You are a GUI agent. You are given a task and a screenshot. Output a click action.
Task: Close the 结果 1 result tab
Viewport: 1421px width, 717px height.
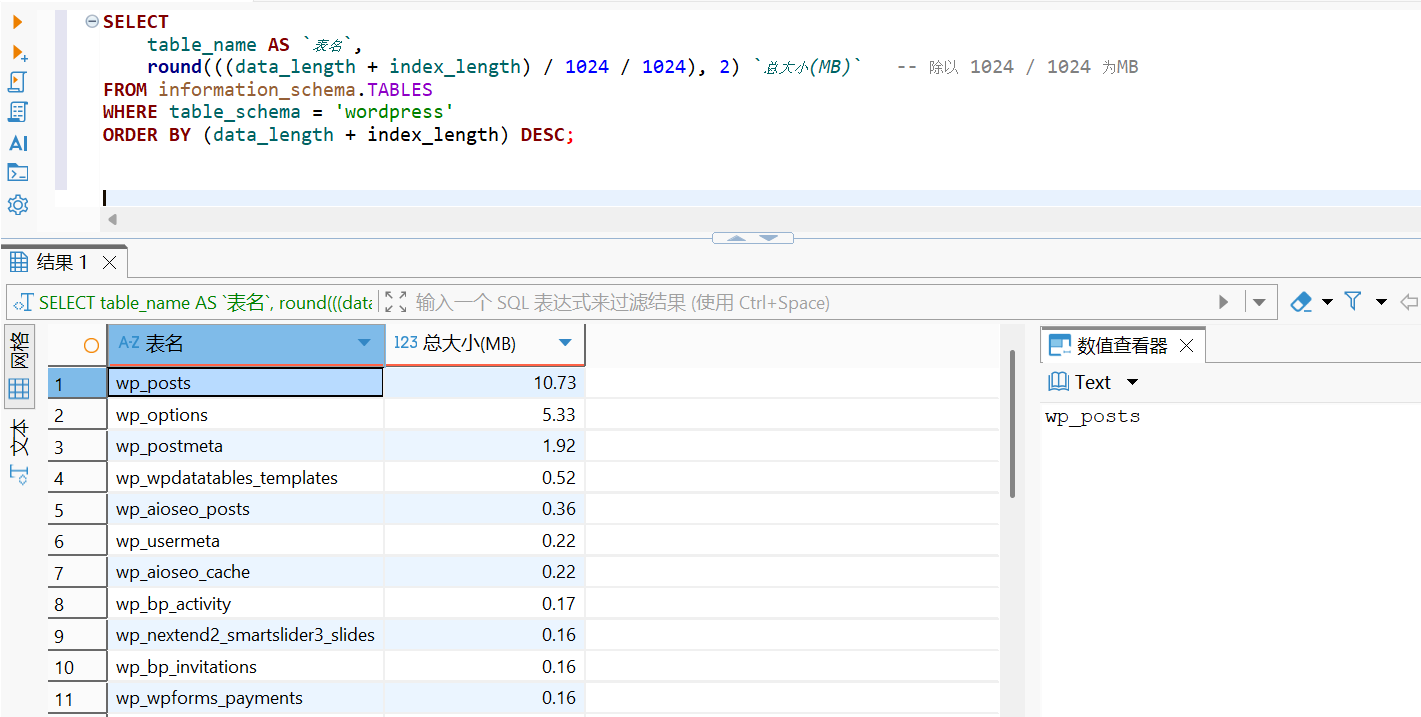[110, 262]
